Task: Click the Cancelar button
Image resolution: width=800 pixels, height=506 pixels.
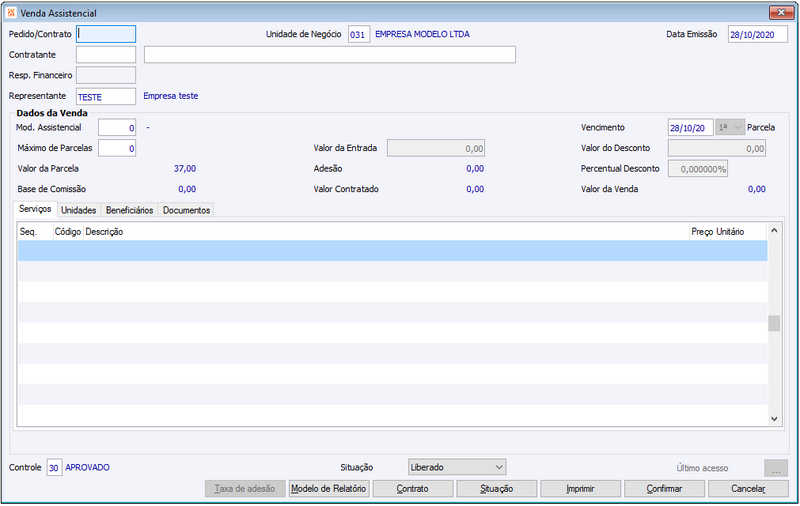Action: pyautogui.click(x=748, y=489)
